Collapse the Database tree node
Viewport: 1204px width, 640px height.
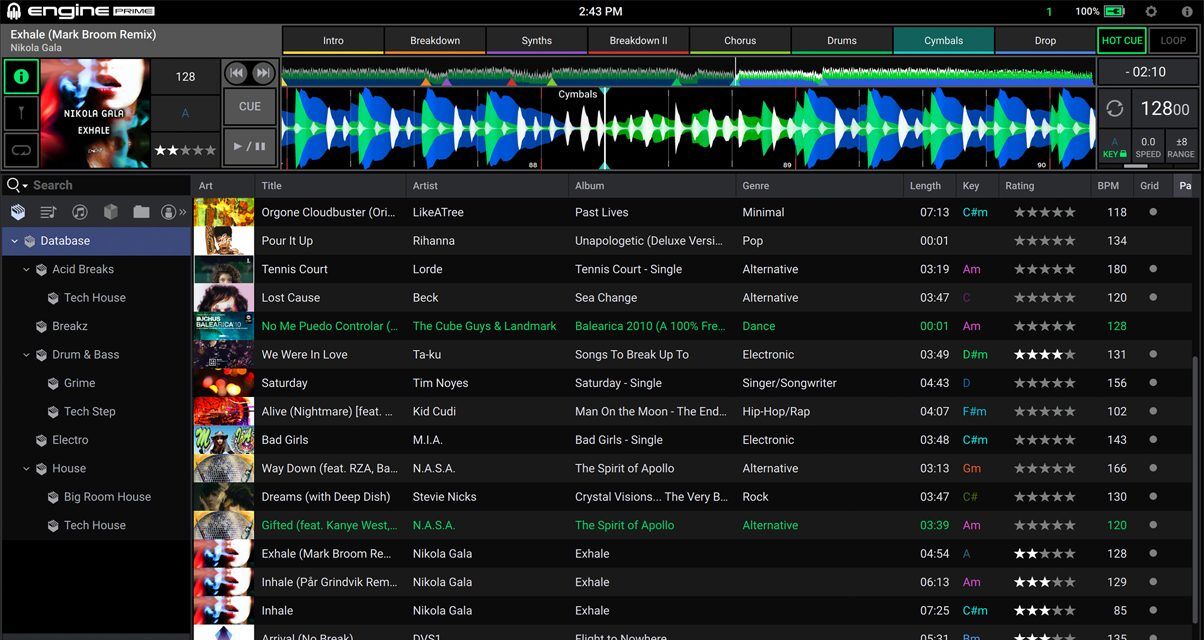coord(14,241)
